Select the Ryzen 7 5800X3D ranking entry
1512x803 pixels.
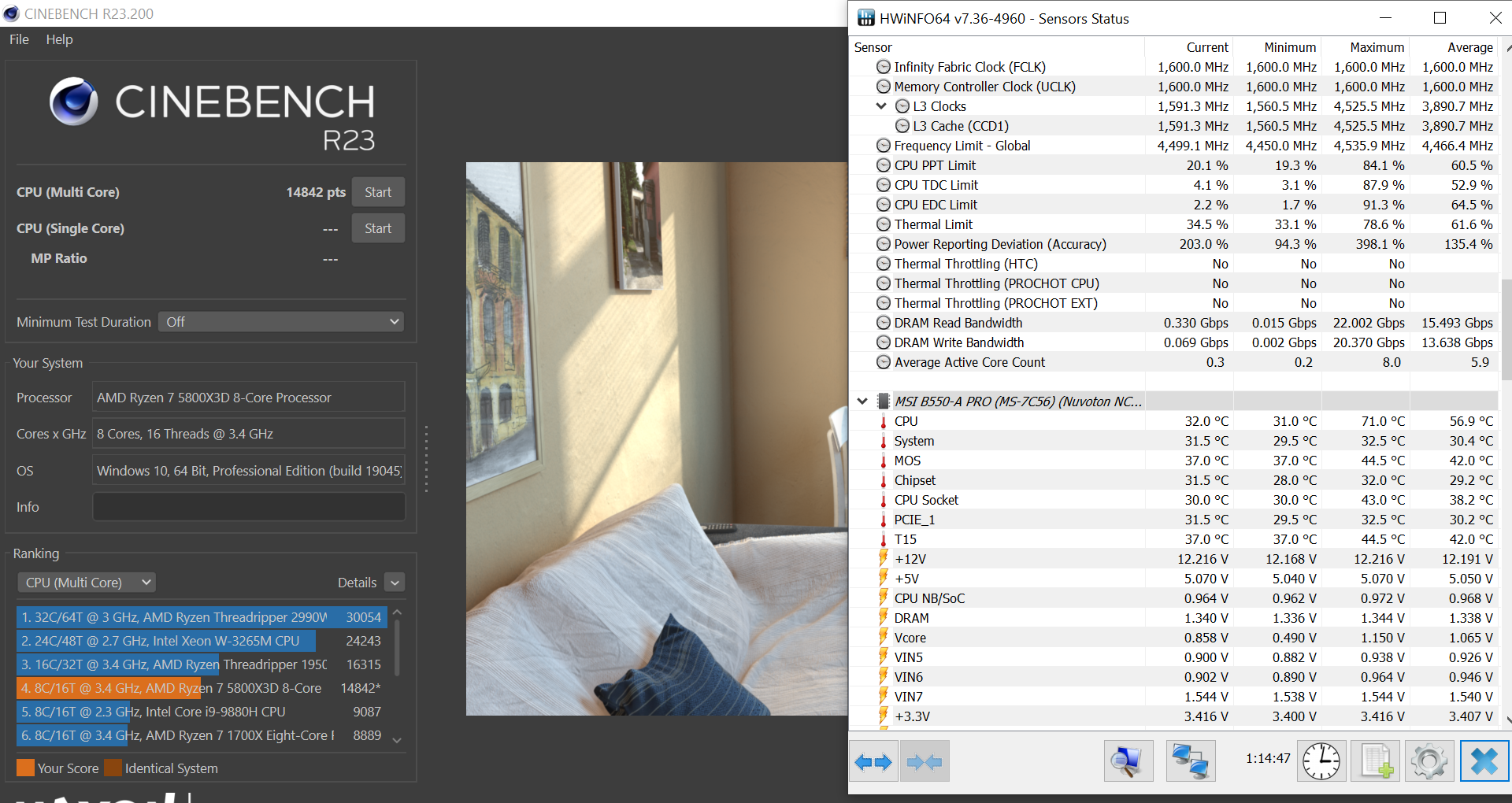tap(200, 688)
